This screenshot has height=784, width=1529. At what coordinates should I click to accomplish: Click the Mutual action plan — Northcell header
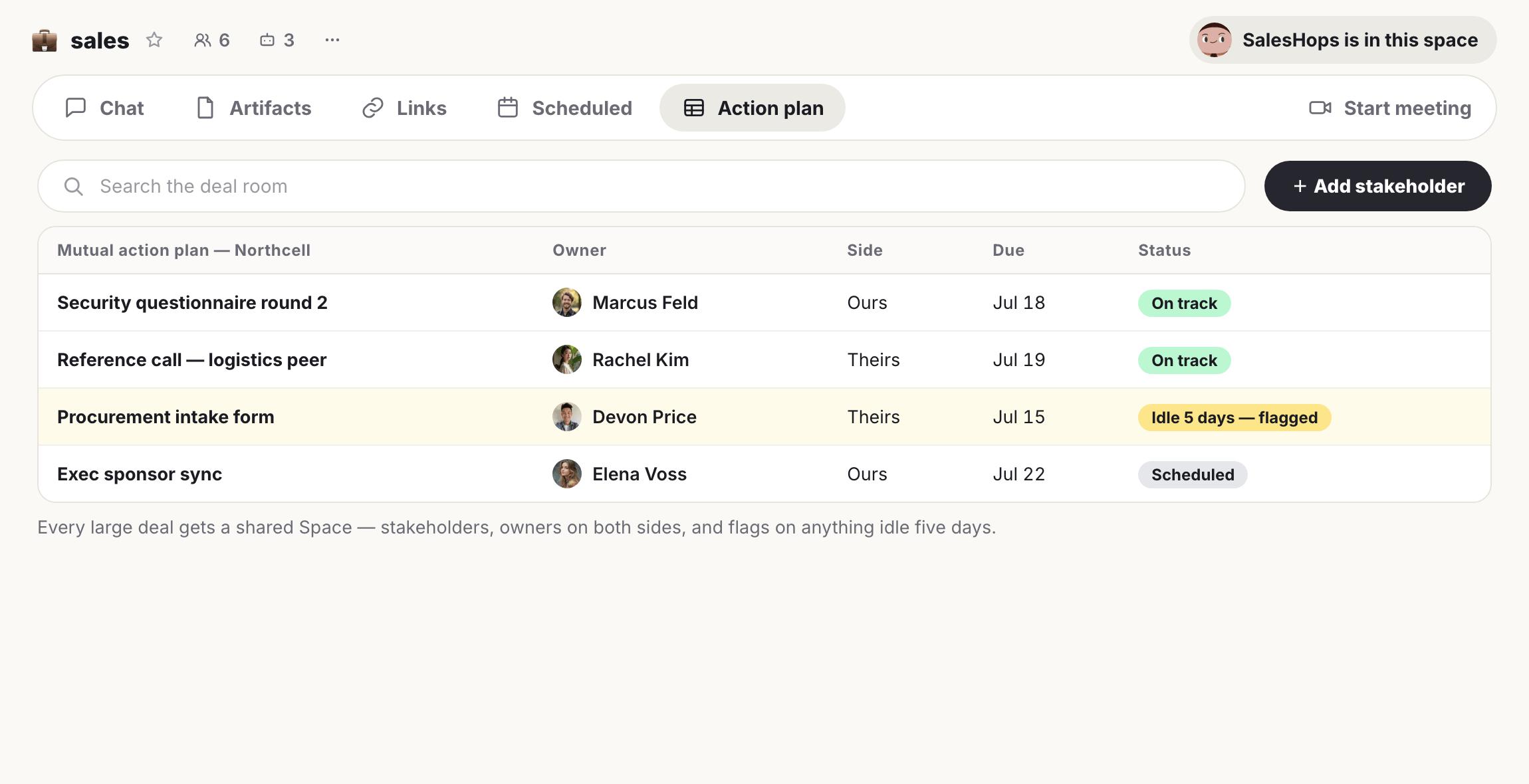coord(183,250)
